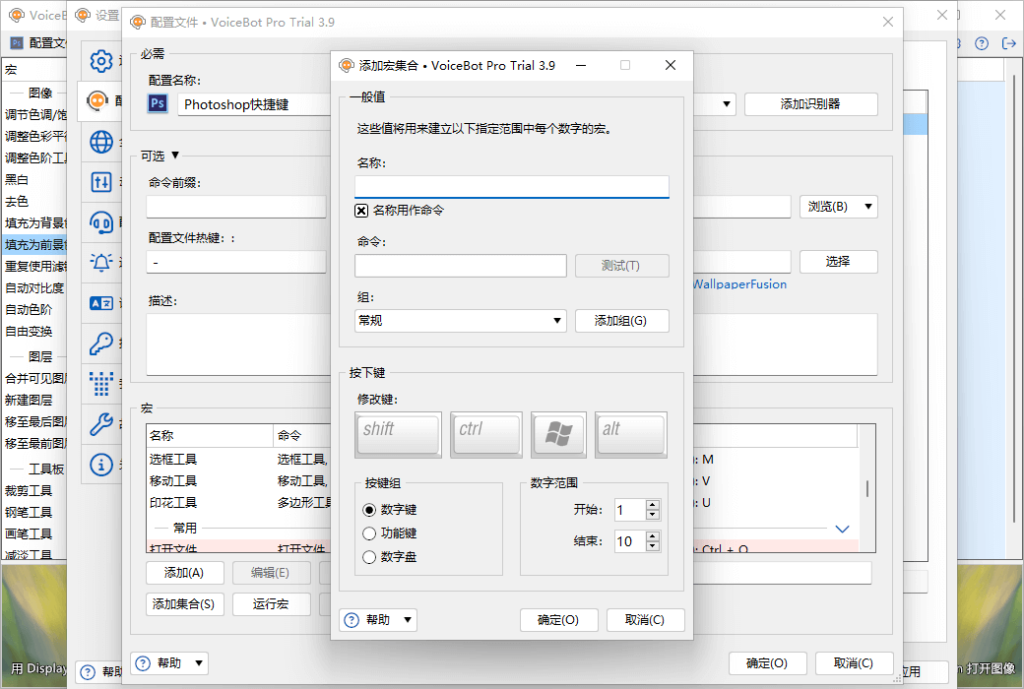1024x689 pixels.
Task: Select the 功能键 radio button
Action: pyautogui.click(x=370, y=534)
